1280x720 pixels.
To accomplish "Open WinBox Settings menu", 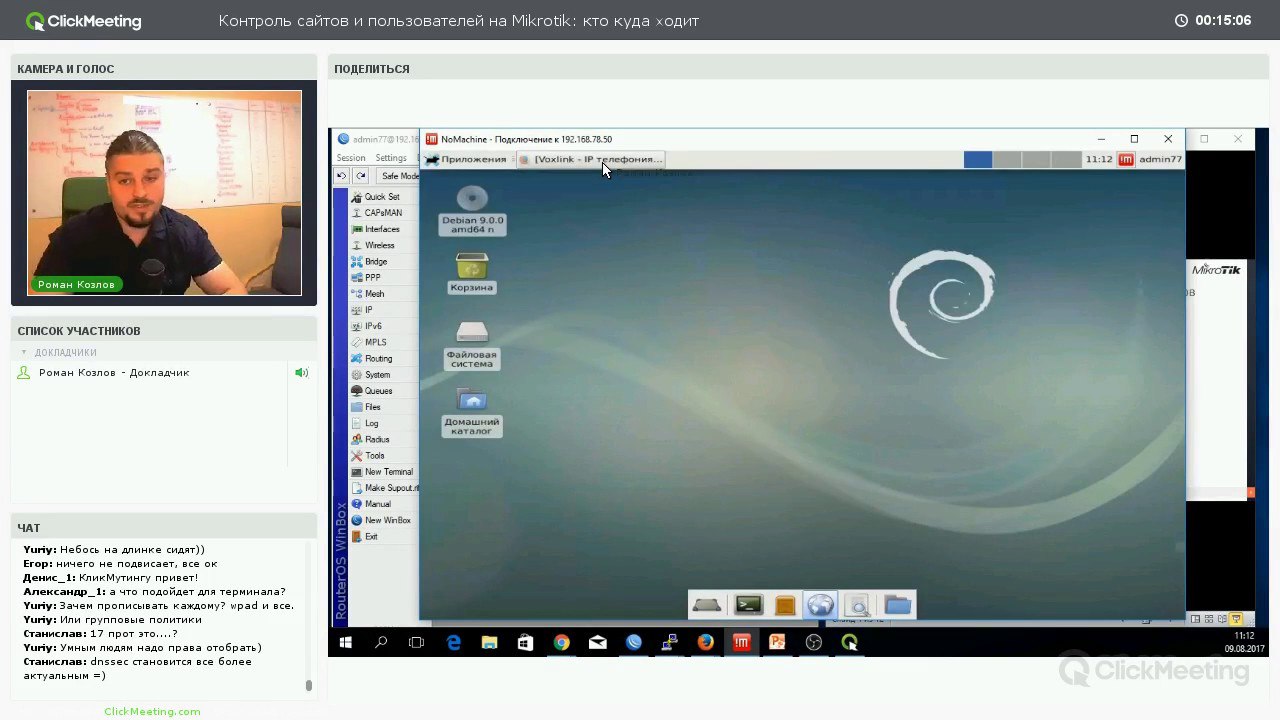I will 391,158.
